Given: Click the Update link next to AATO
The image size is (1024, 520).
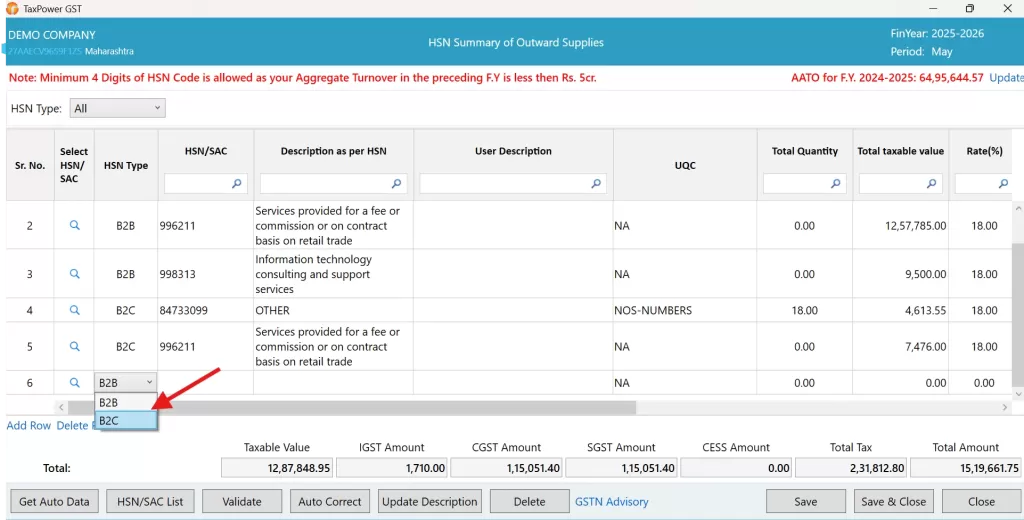Looking at the screenshot, I should (x=1006, y=78).
